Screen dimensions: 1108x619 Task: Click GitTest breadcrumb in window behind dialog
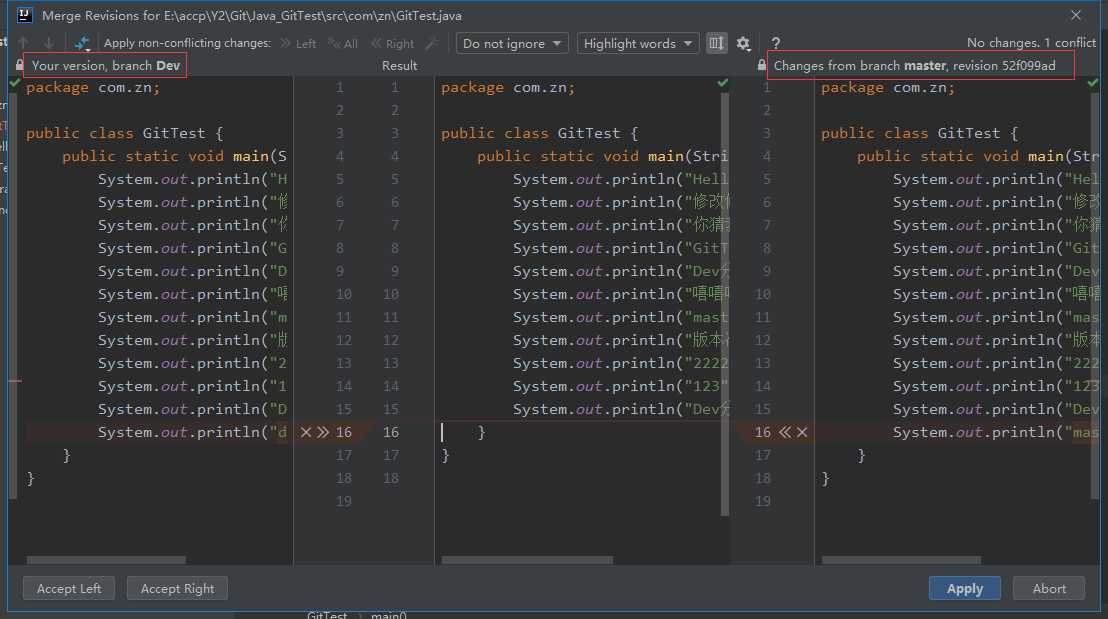click(326, 615)
